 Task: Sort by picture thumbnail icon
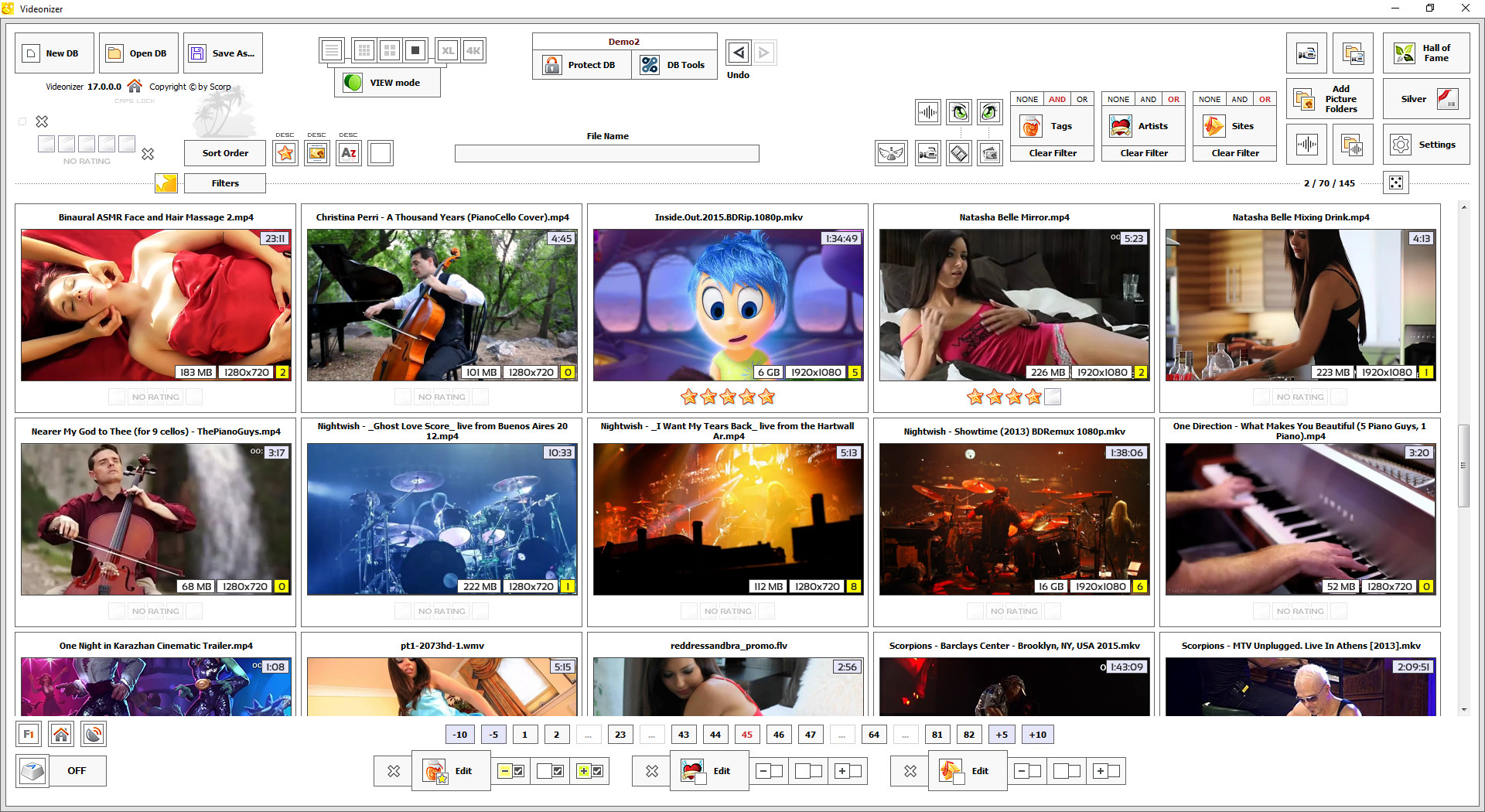[317, 153]
